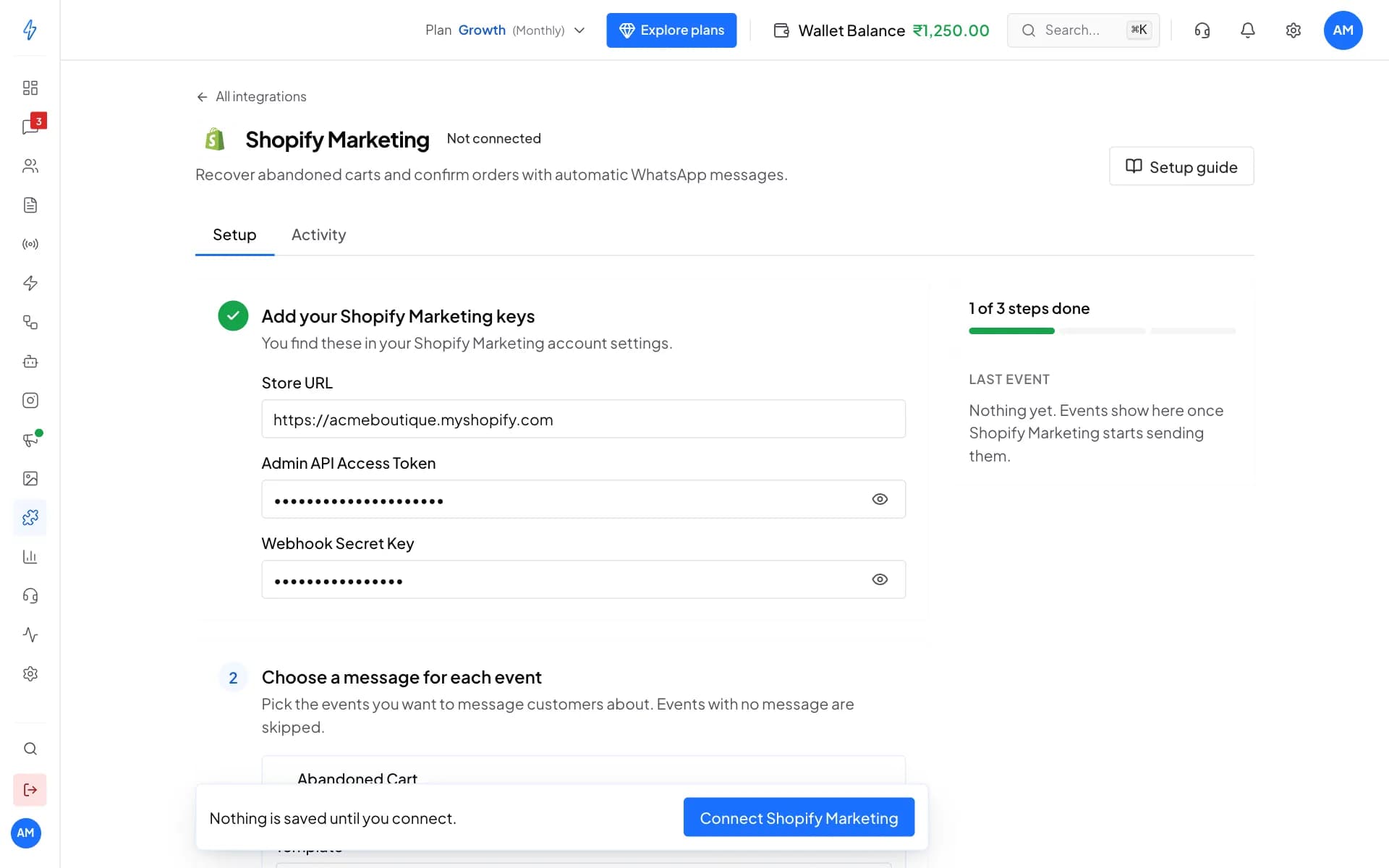The width and height of the screenshot is (1389, 868).
Task: Open the lightning automation icon in sidebar
Action: tap(30, 283)
